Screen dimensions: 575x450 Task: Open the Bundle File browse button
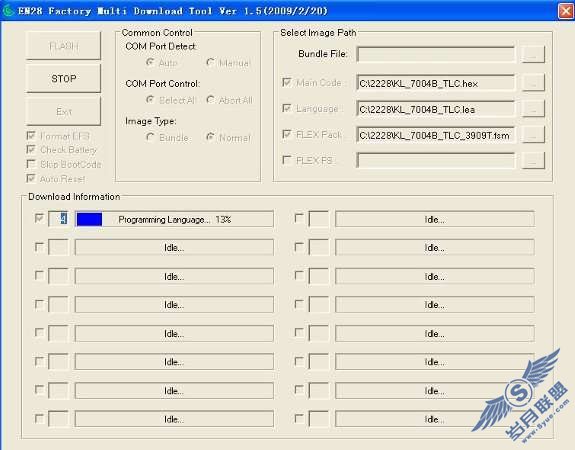pyautogui.click(x=533, y=54)
